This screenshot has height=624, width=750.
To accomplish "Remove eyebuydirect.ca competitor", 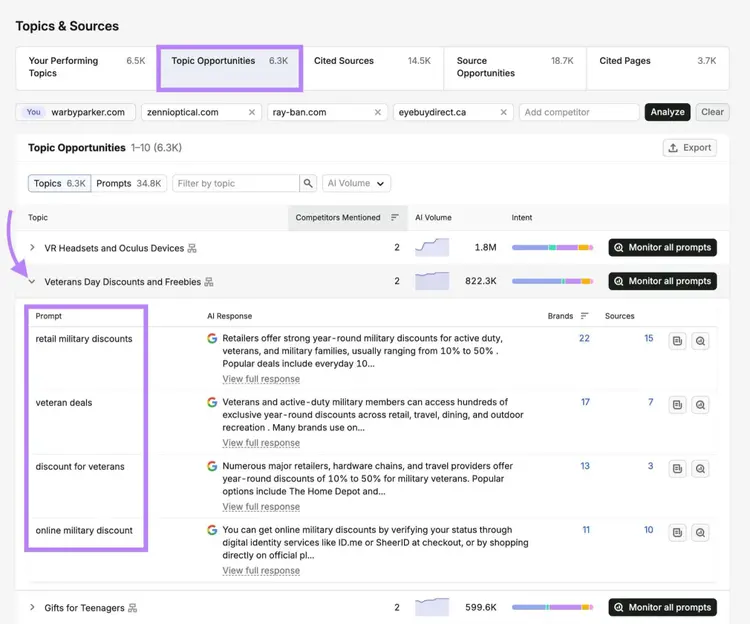I will click(x=504, y=112).
